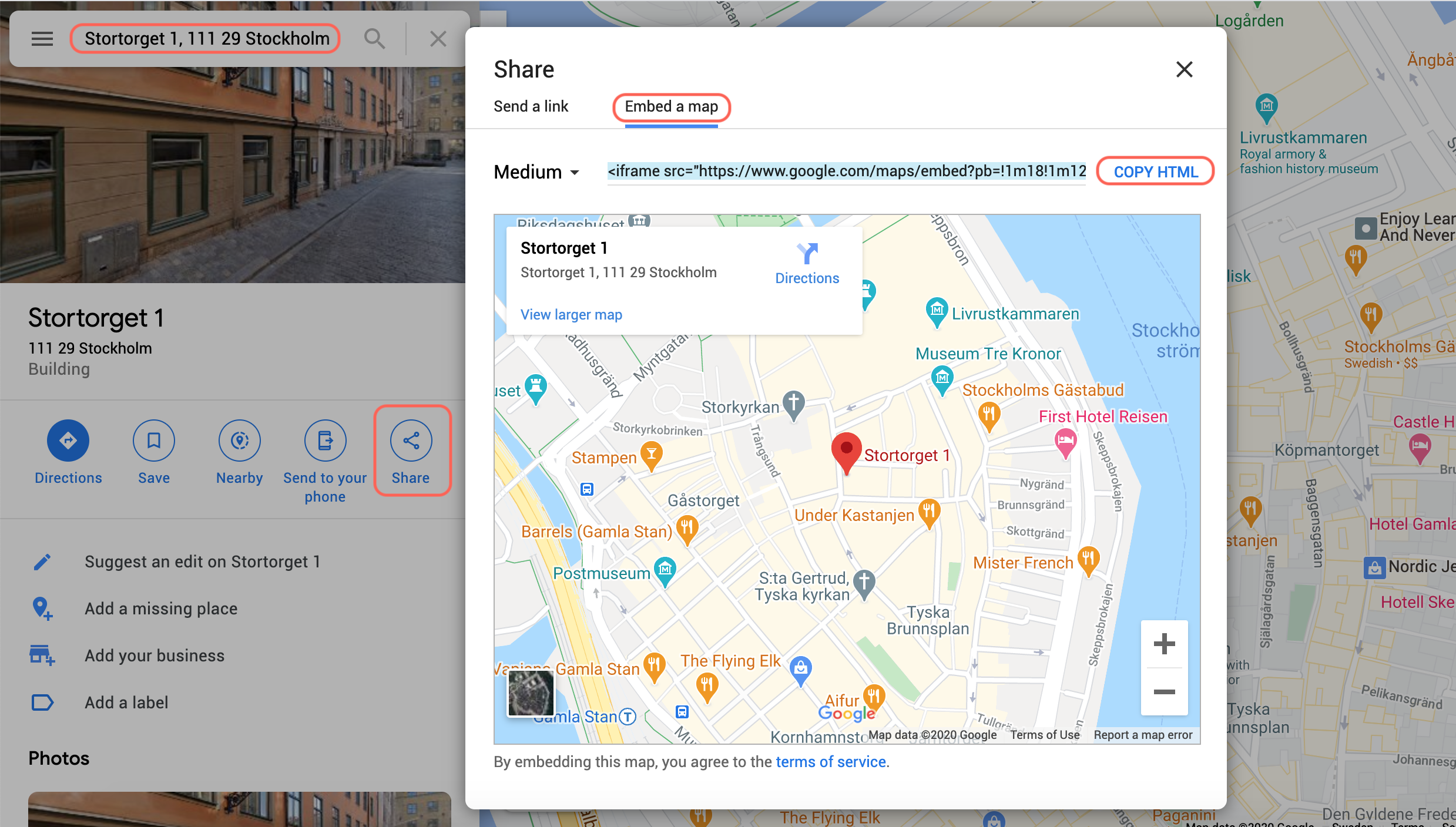Switch to the Send a link tab

point(531,106)
